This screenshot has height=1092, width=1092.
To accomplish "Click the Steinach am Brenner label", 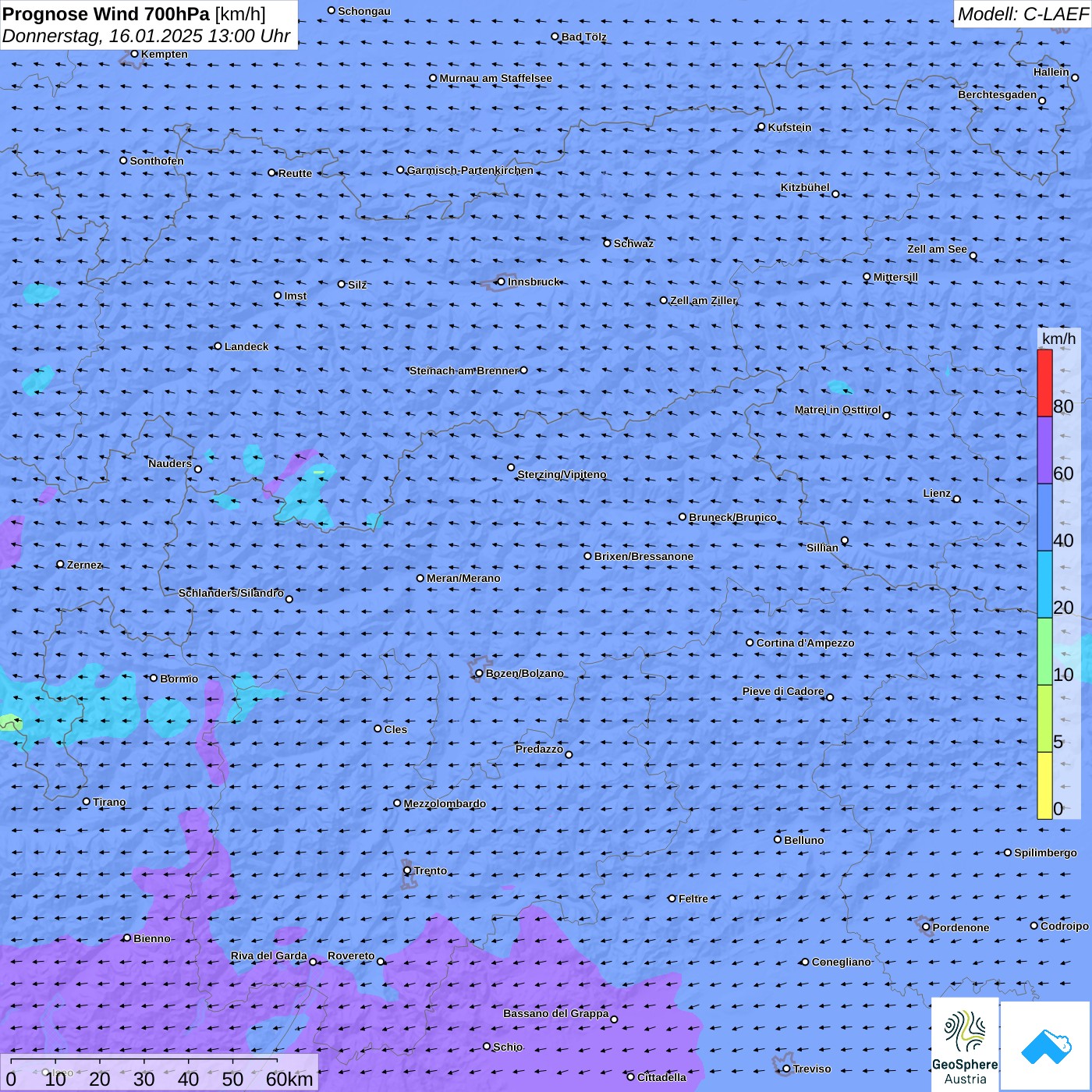I will (x=463, y=370).
